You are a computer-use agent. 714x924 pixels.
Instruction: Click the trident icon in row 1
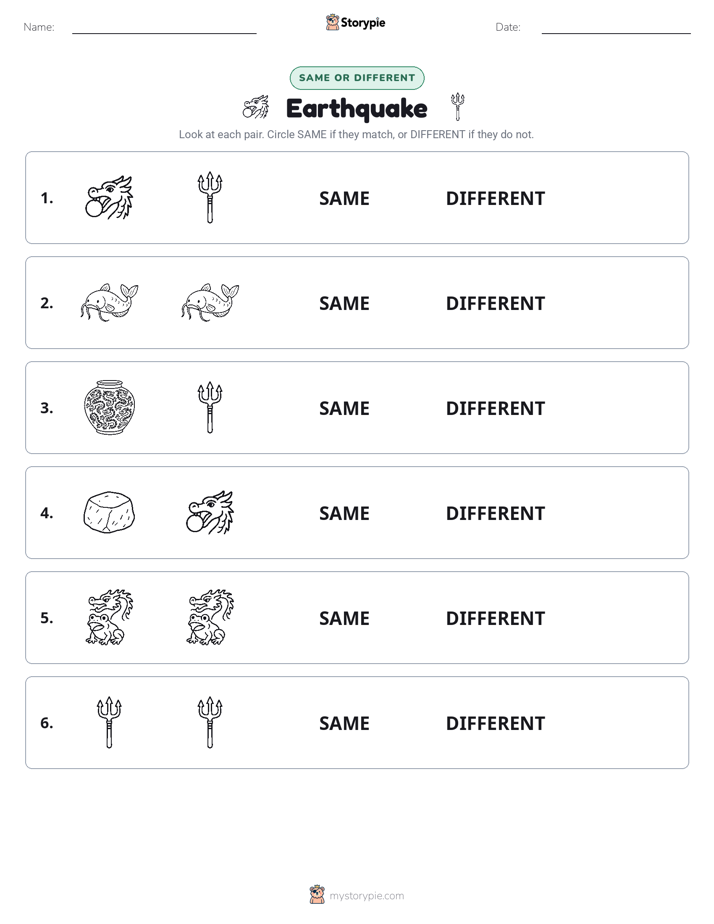[210, 197]
